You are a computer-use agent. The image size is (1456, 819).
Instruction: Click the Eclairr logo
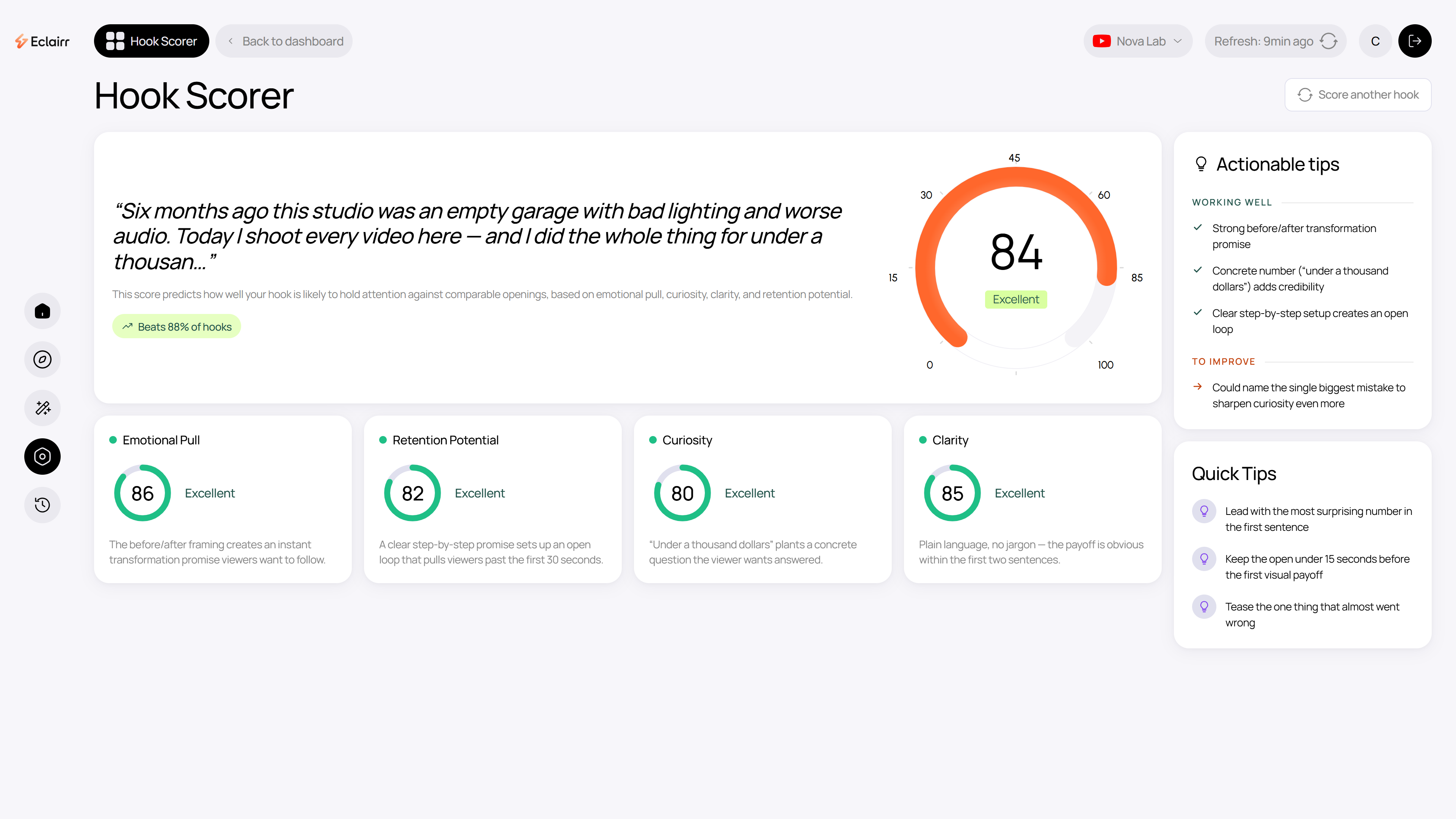[x=42, y=41]
